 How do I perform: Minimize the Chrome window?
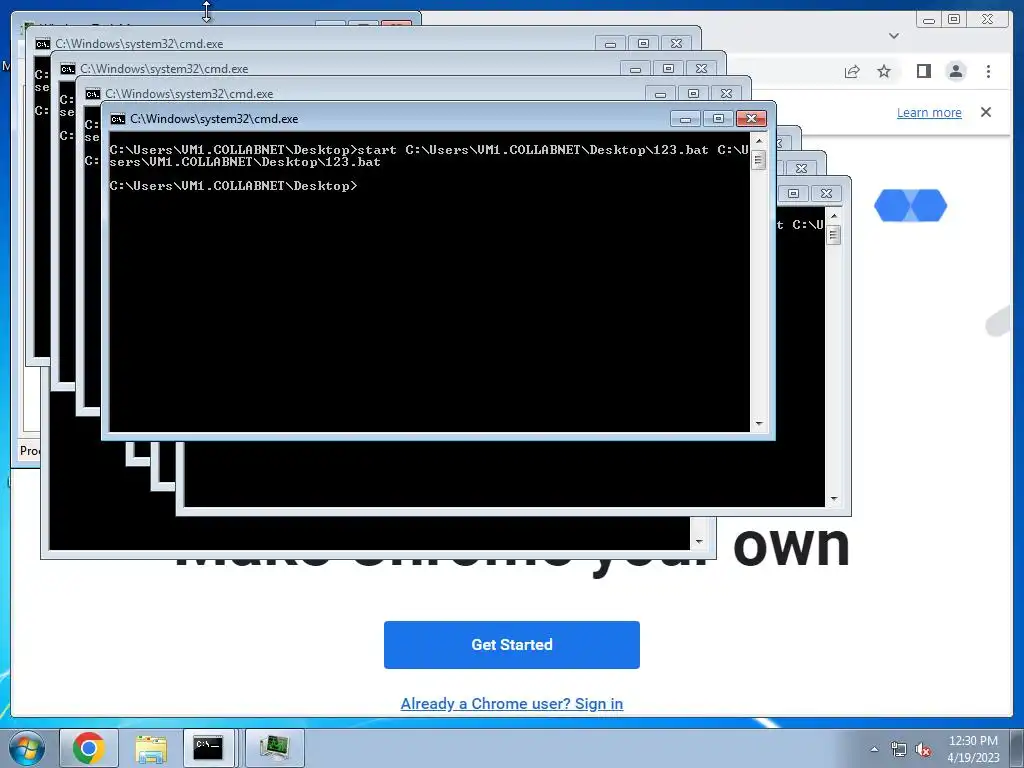929,19
